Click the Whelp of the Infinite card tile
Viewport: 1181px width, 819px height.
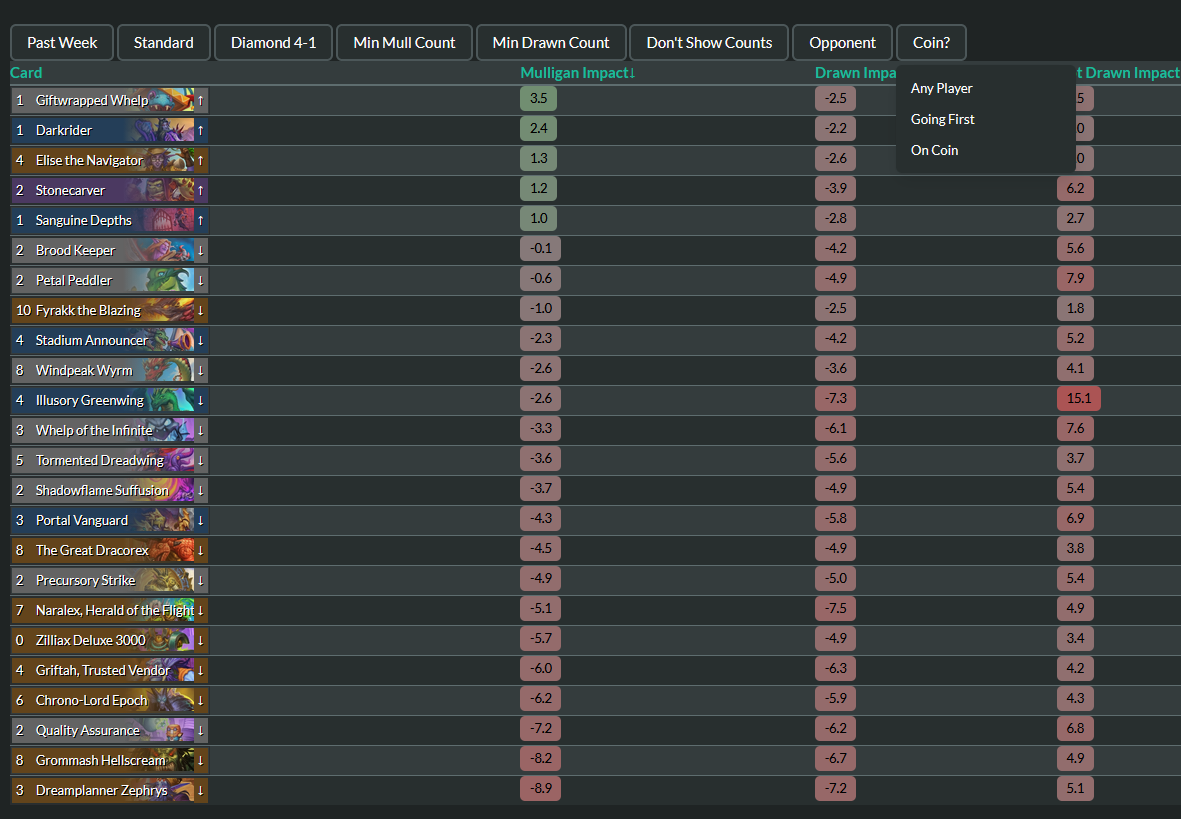109,430
